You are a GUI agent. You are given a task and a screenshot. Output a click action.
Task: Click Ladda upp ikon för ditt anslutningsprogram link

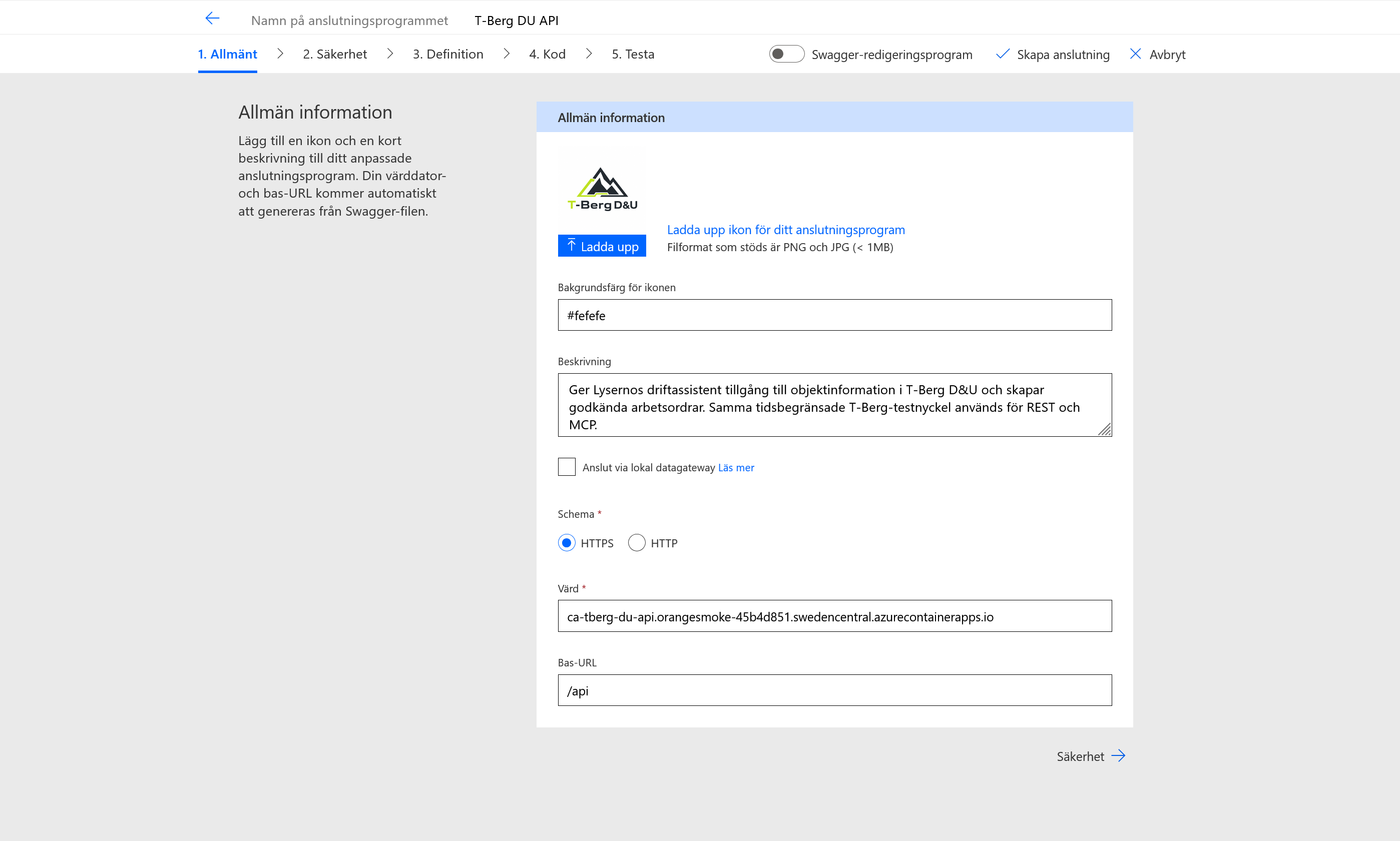click(785, 230)
